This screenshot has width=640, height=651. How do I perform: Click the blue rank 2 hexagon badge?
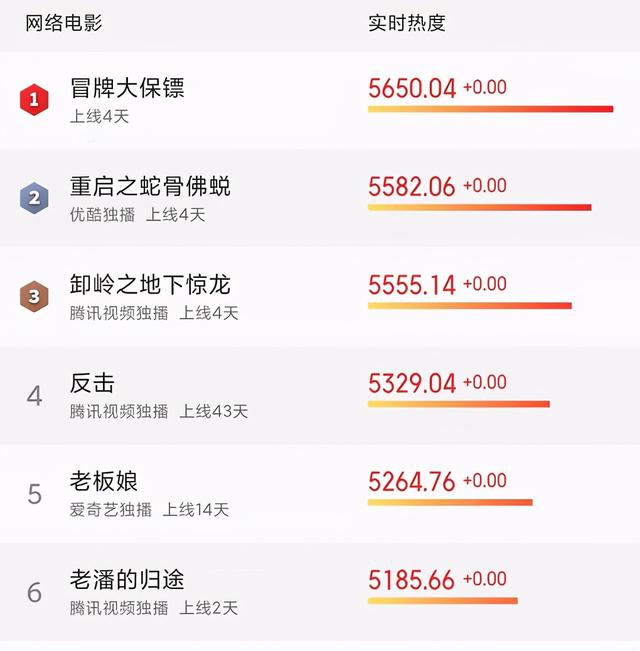click(34, 198)
